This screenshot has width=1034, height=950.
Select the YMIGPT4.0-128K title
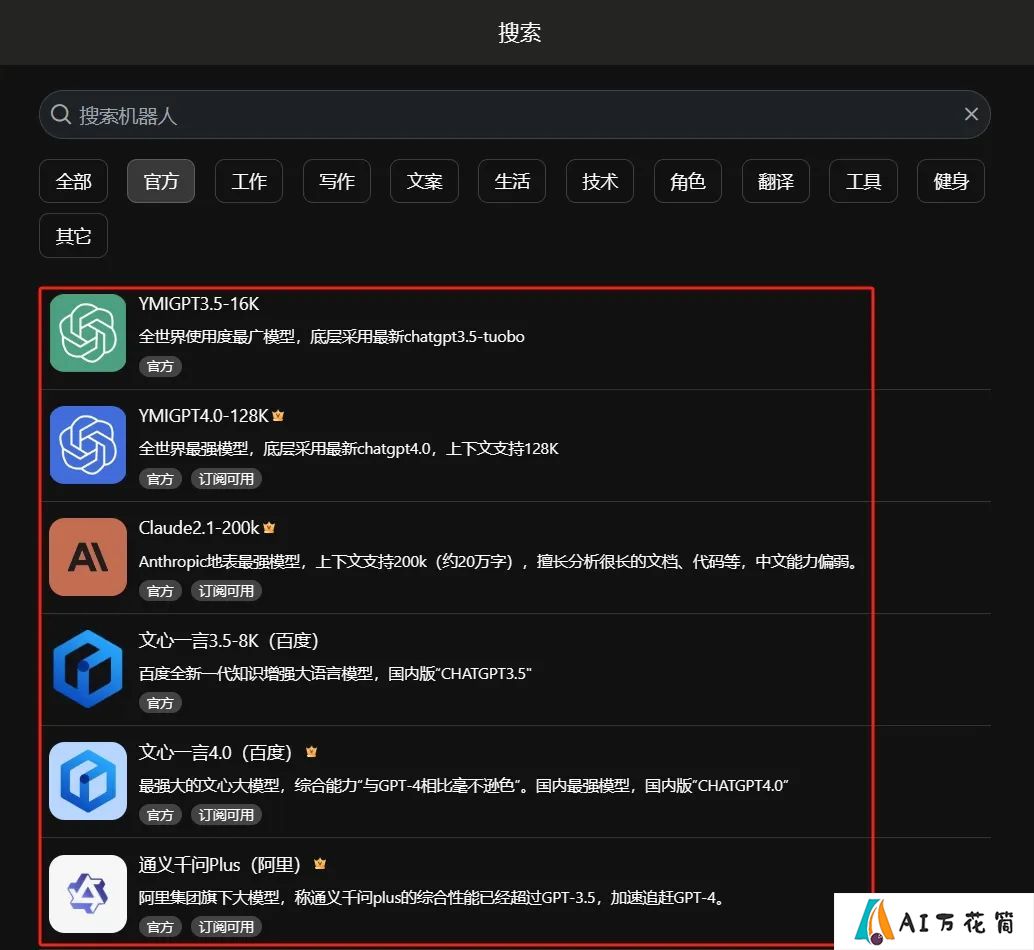(204, 416)
